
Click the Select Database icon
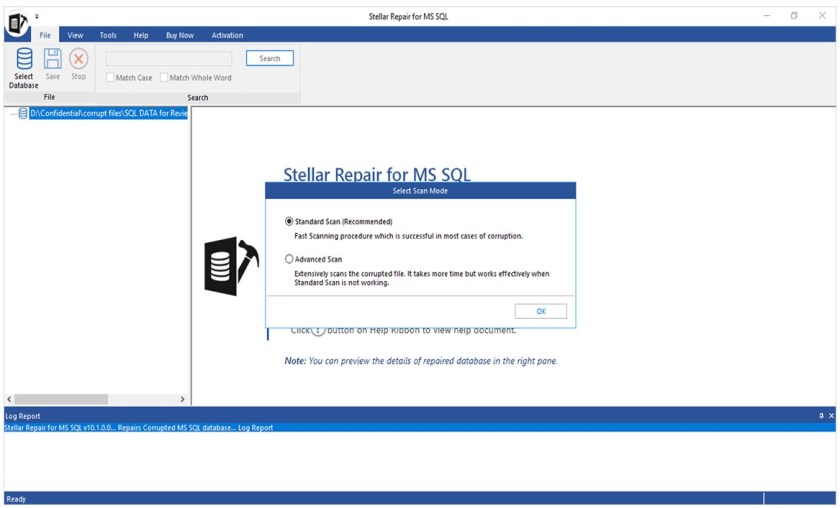[24, 60]
